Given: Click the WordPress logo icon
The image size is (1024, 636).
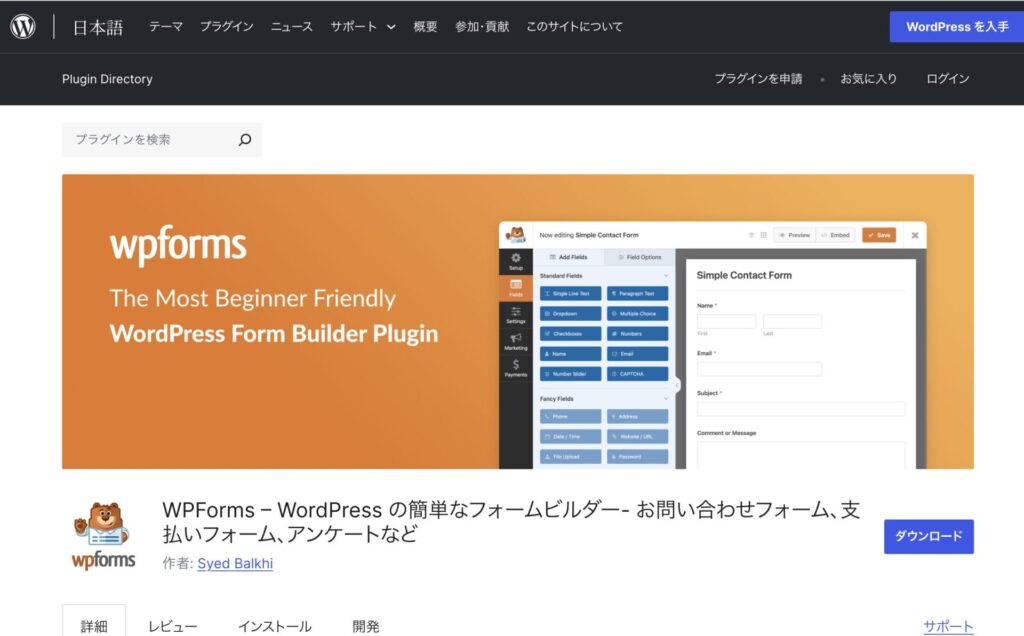Looking at the screenshot, I should coord(23,27).
